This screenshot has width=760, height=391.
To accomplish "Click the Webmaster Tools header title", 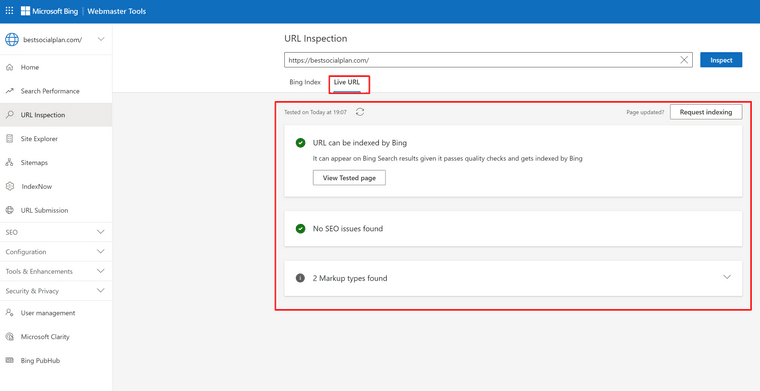I will pos(116,11).
